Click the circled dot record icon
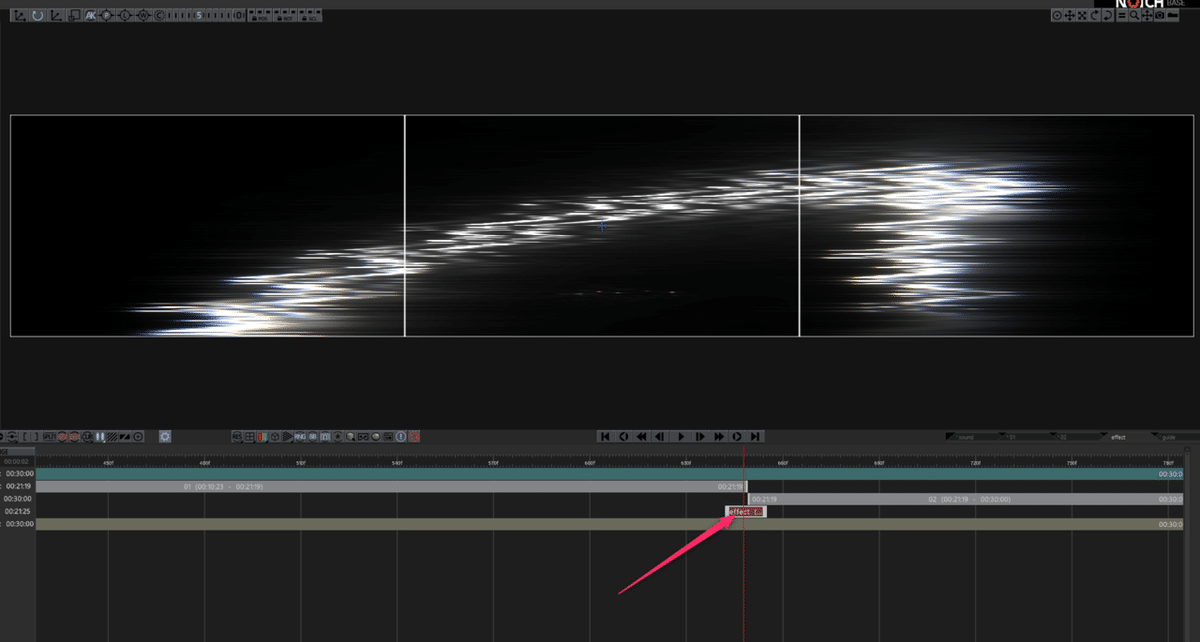The width and height of the screenshot is (1200, 642). pos(138,436)
